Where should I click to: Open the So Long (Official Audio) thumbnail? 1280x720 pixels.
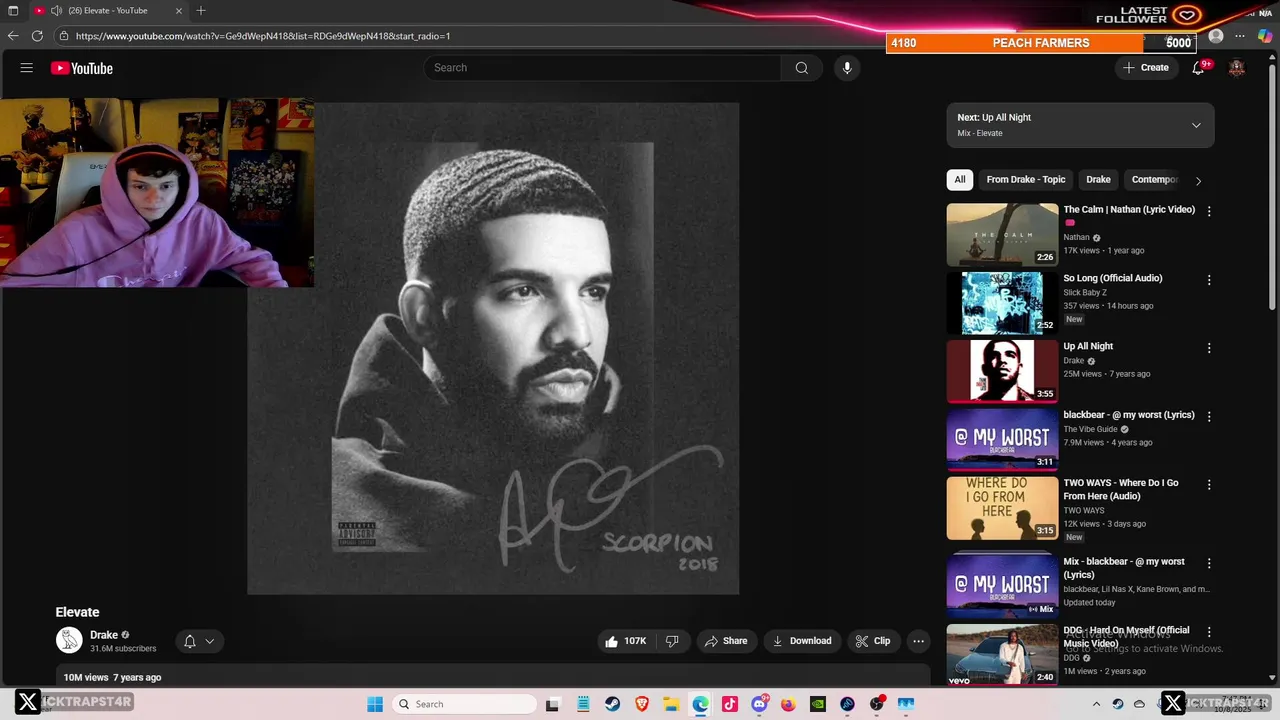point(1002,303)
